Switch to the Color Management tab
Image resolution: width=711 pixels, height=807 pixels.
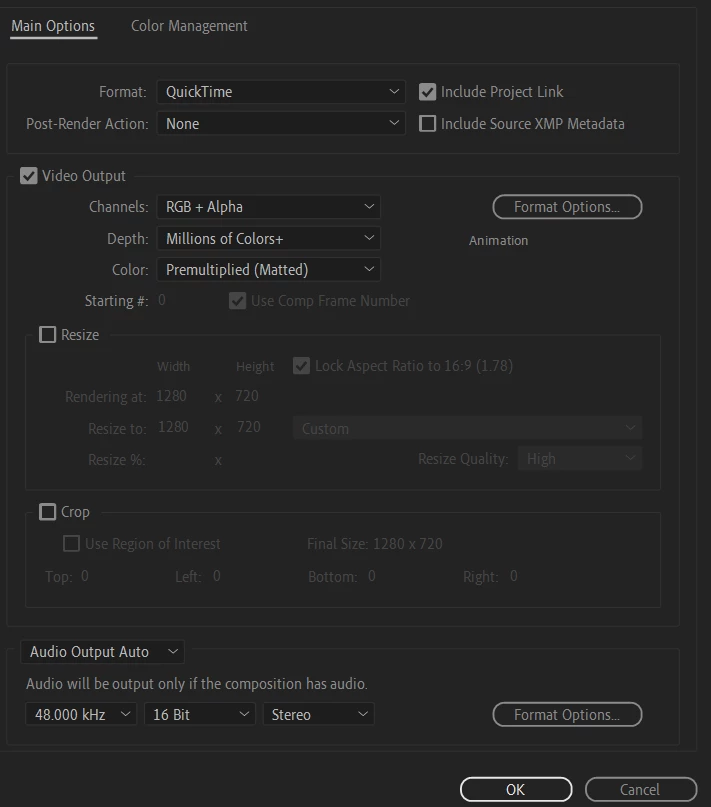pos(189,26)
